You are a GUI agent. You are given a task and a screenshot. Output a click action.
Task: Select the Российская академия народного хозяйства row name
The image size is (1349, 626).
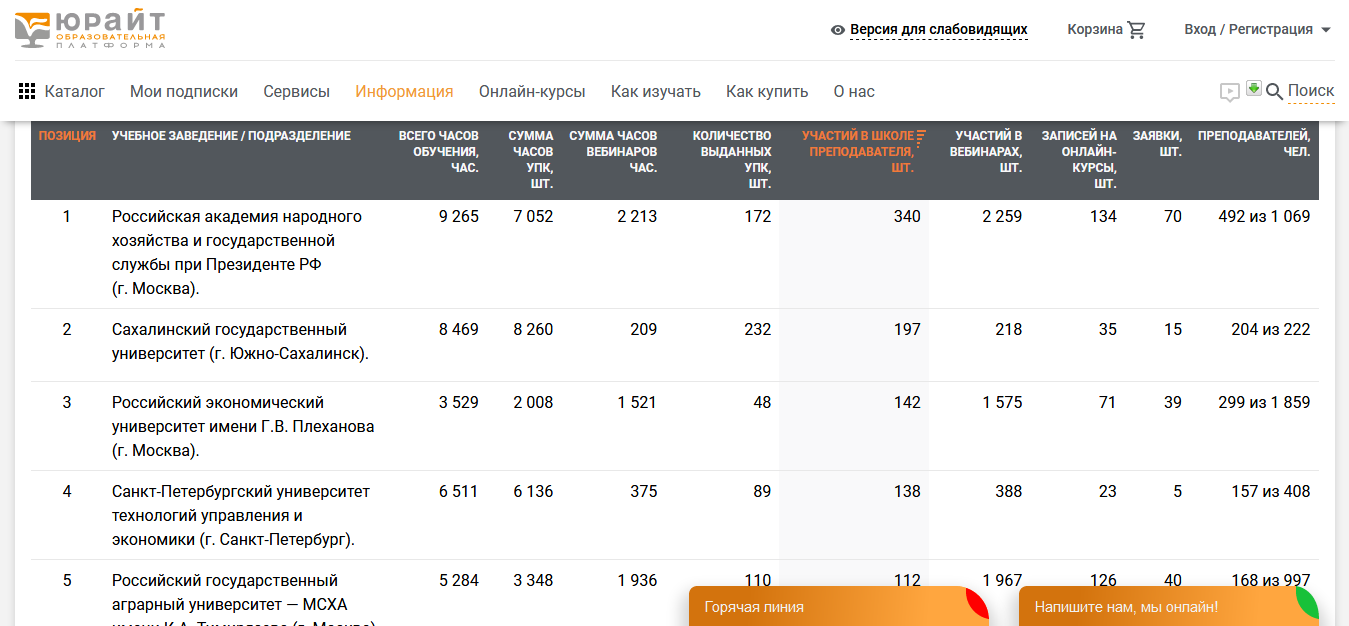pyautogui.click(x=237, y=253)
